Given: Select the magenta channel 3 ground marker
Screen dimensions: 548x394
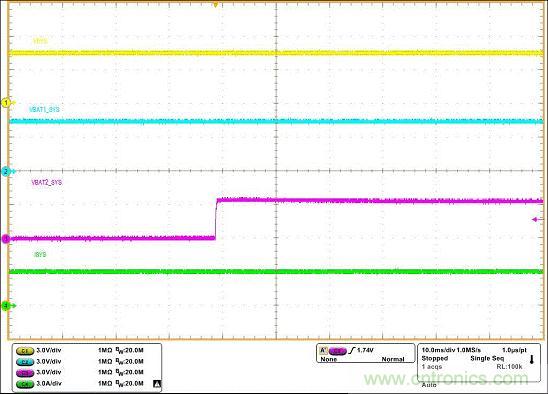Looking at the screenshot, I should (6, 239).
